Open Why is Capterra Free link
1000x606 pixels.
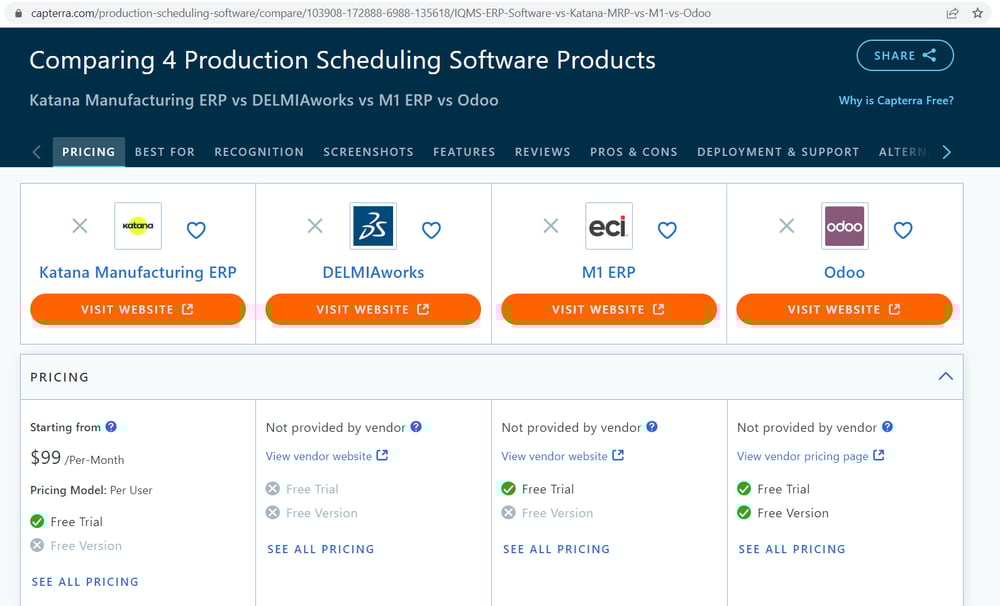click(x=895, y=101)
